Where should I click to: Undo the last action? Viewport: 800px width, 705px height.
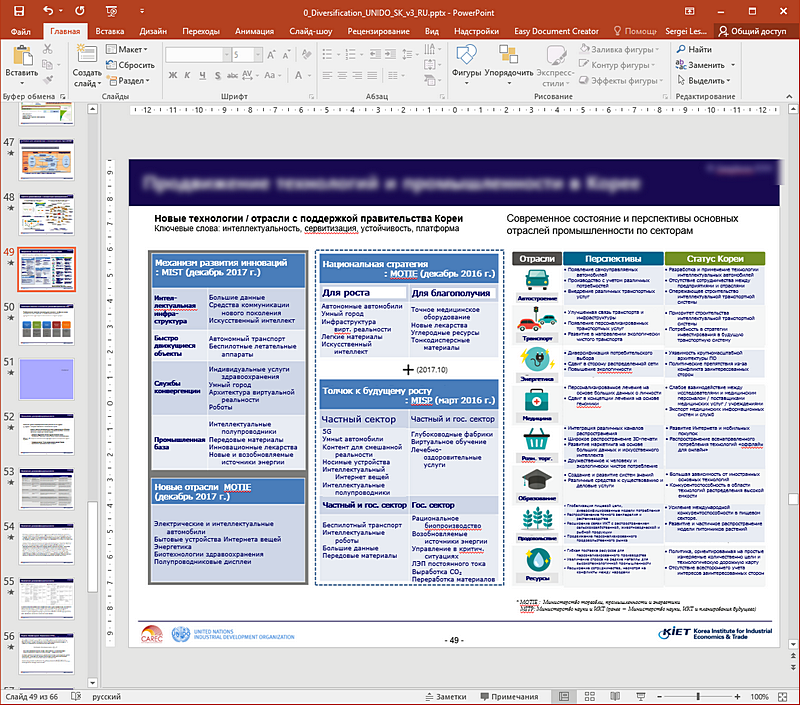(48, 11)
